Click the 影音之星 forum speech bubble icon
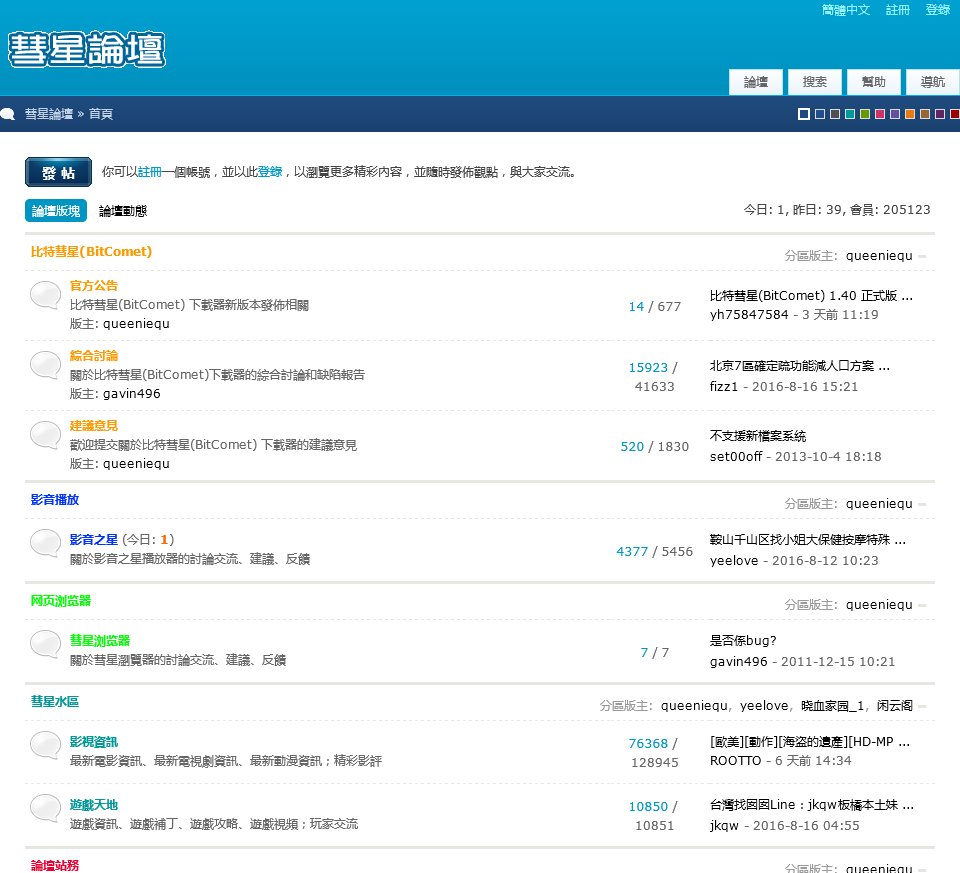This screenshot has height=873, width=960. pyautogui.click(x=45, y=543)
